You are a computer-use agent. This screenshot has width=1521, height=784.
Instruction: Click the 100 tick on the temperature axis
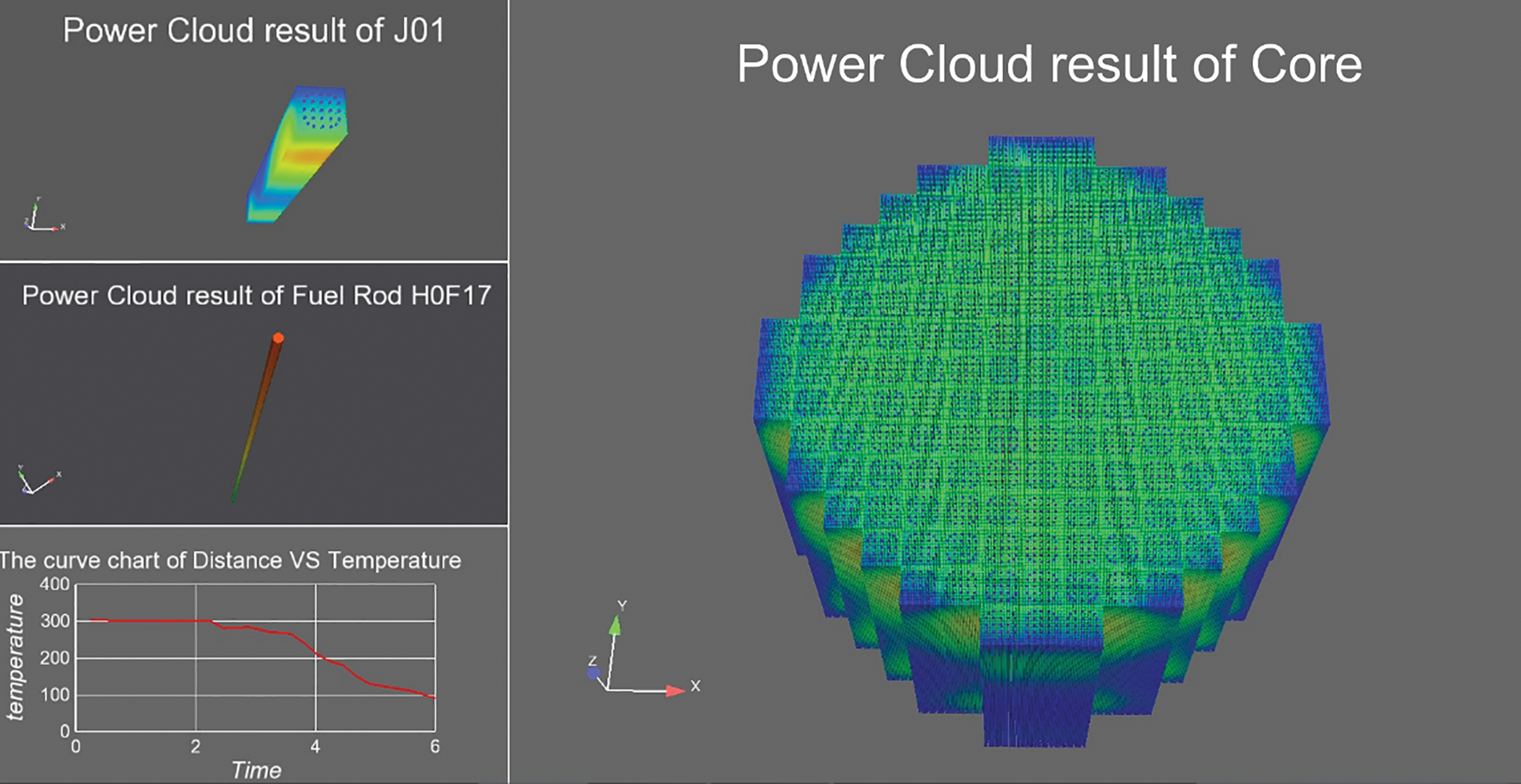(x=55, y=695)
